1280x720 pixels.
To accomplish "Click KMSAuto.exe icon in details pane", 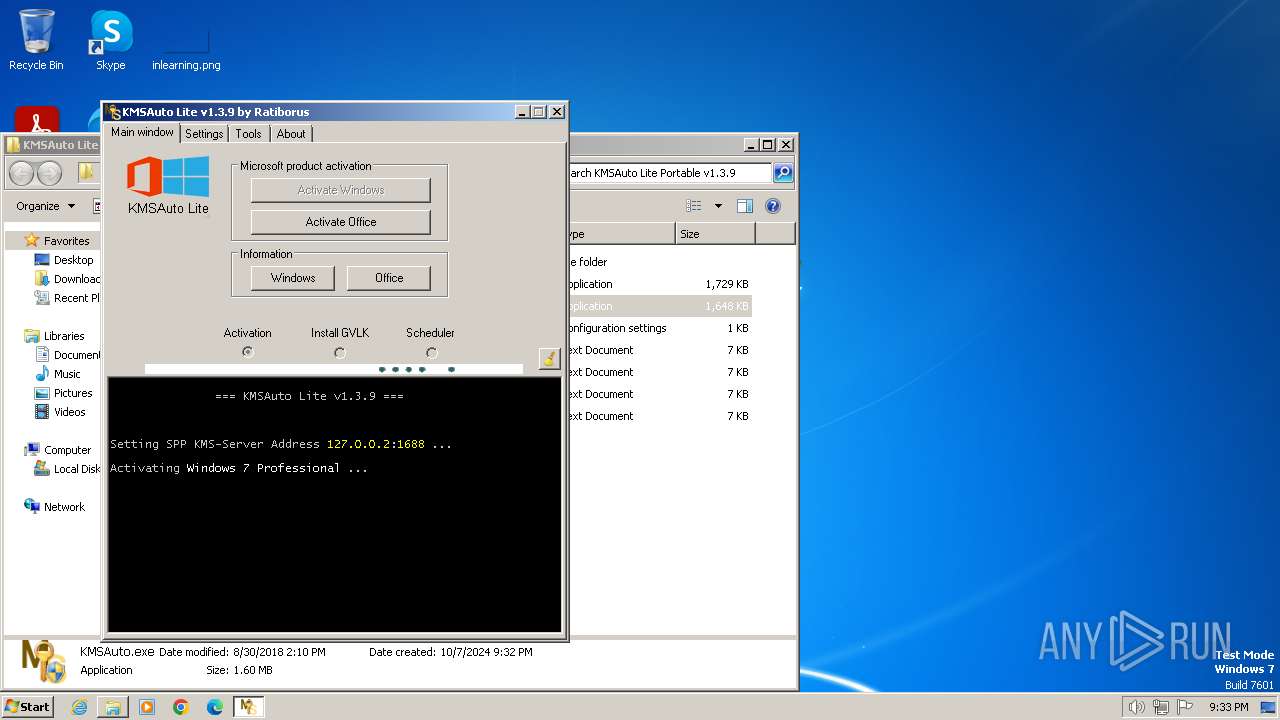I will (43, 661).
